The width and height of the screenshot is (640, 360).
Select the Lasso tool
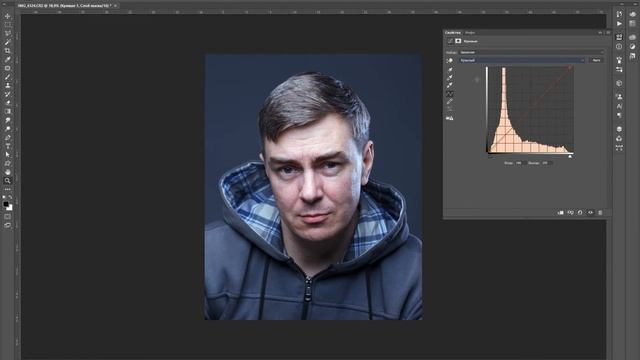(7, 33)
